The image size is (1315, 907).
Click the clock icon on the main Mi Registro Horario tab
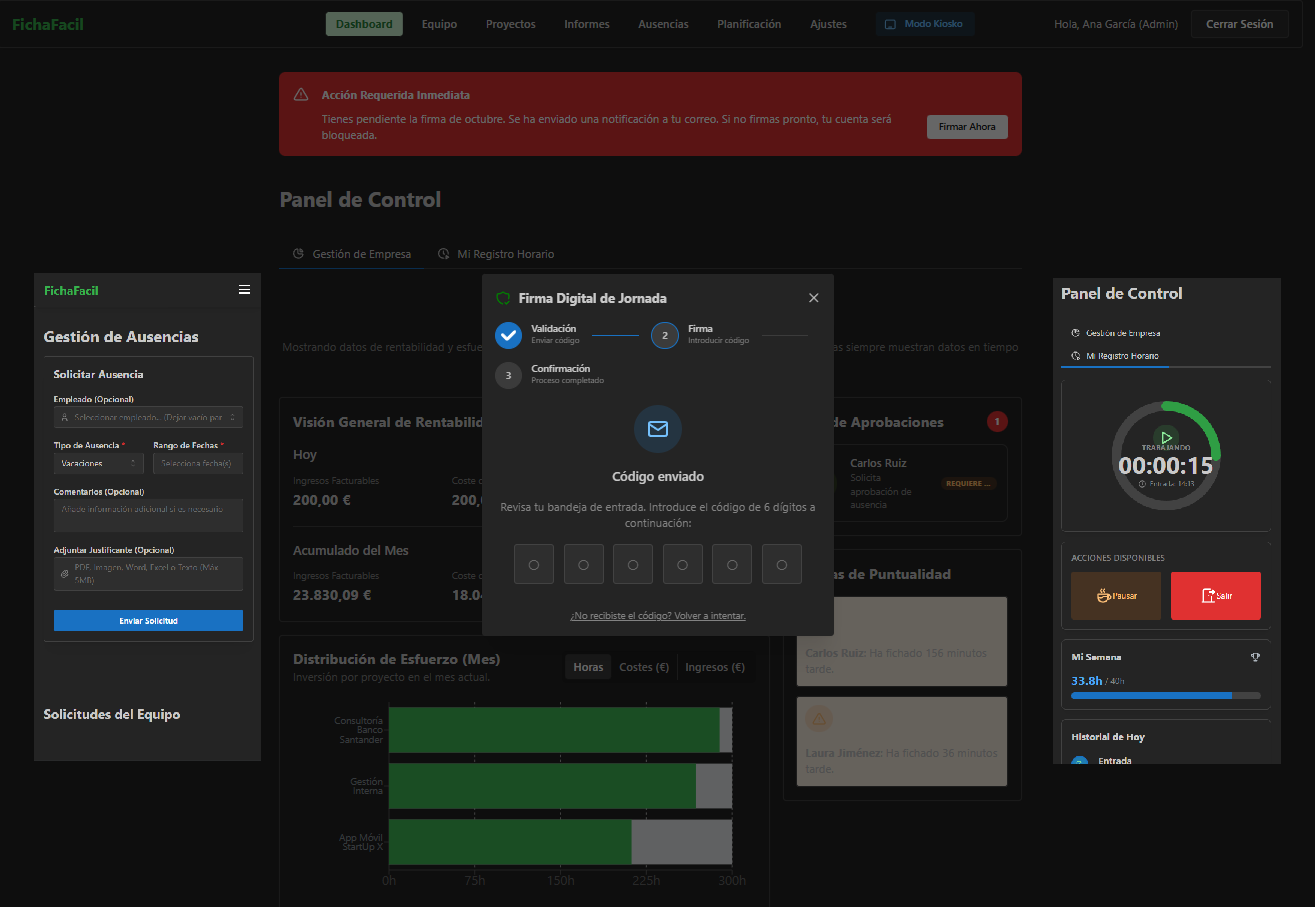tap(443, 254)
